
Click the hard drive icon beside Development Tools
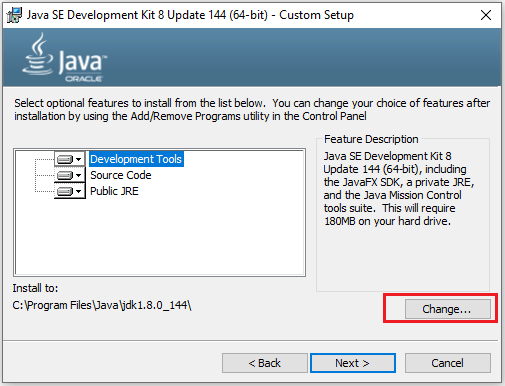[x=65, y=159]
